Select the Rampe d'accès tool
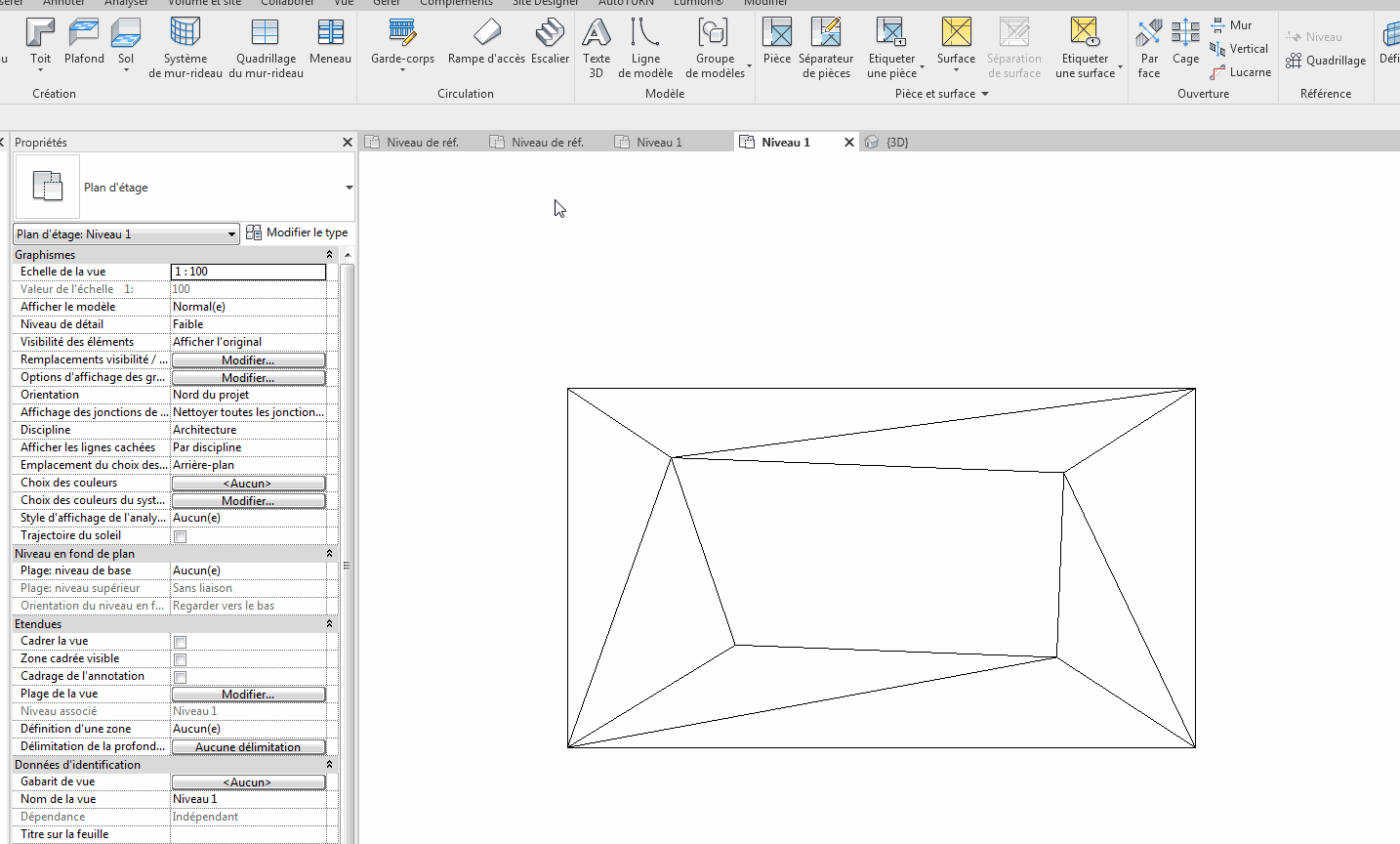Screen dimensions: 1400x844 (x=486, y=42)
